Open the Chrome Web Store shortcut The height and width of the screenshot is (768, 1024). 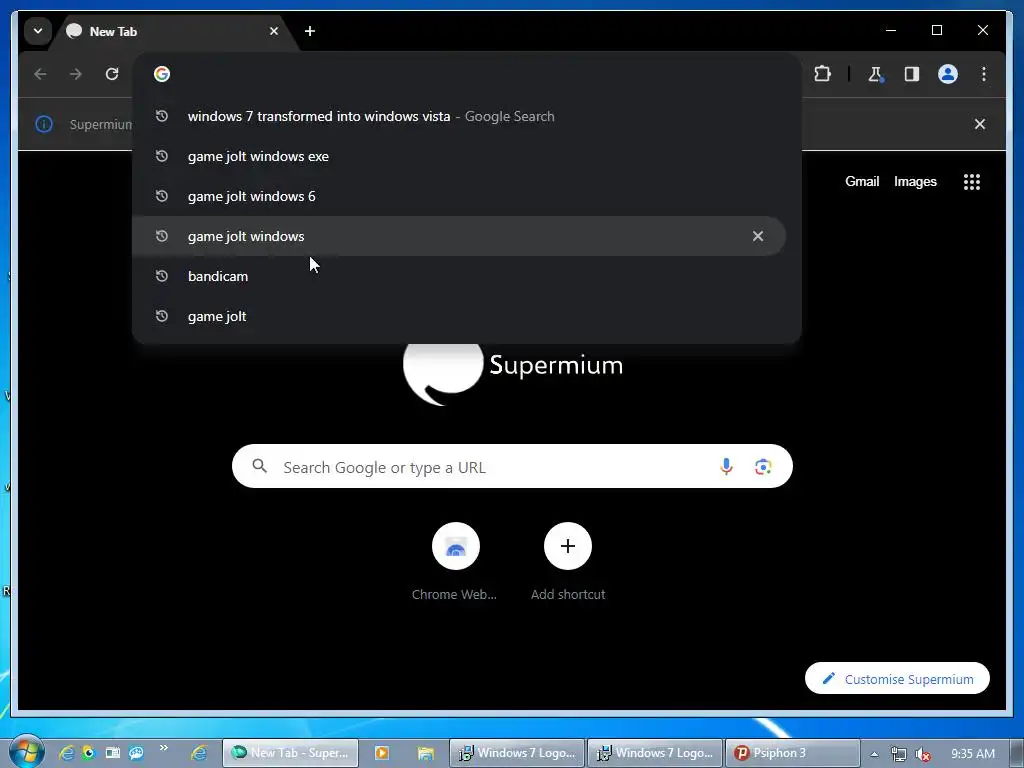(455, 562)
